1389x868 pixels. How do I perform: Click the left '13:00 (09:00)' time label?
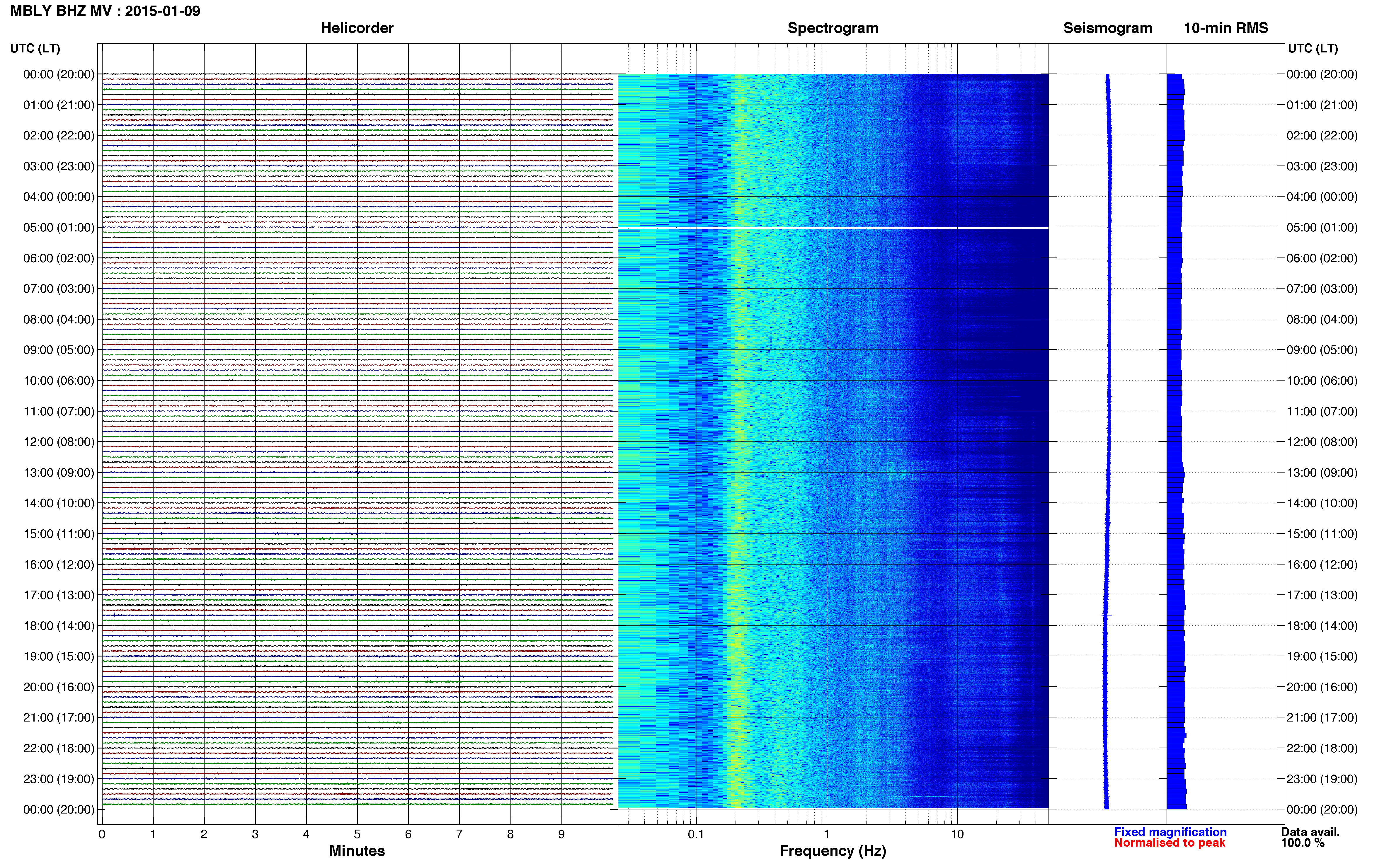click(x=59, y=473)
